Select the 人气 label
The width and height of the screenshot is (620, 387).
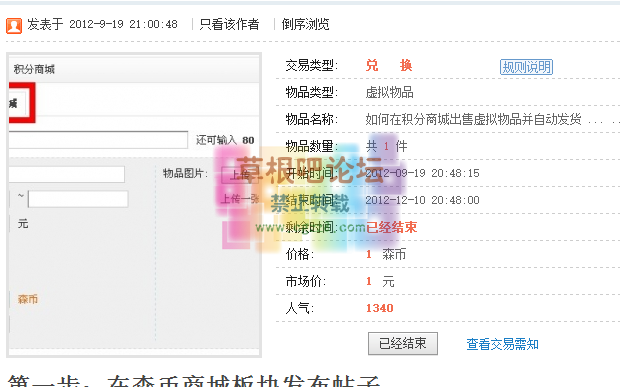pyautogui.click(x=299, y=308)
